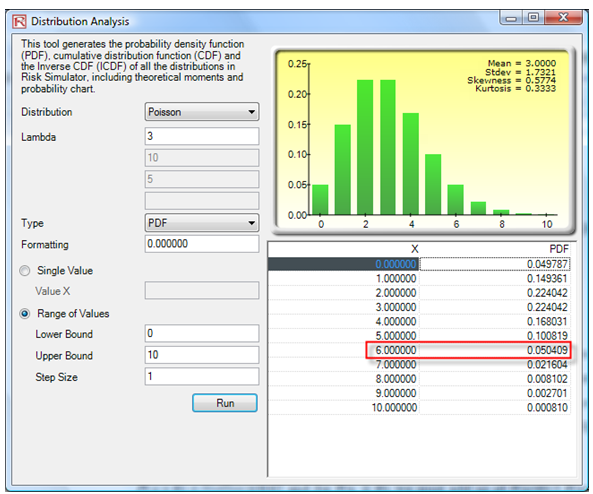Click the X column header
The width and height of the screenshot is (593, 494).
344,249
